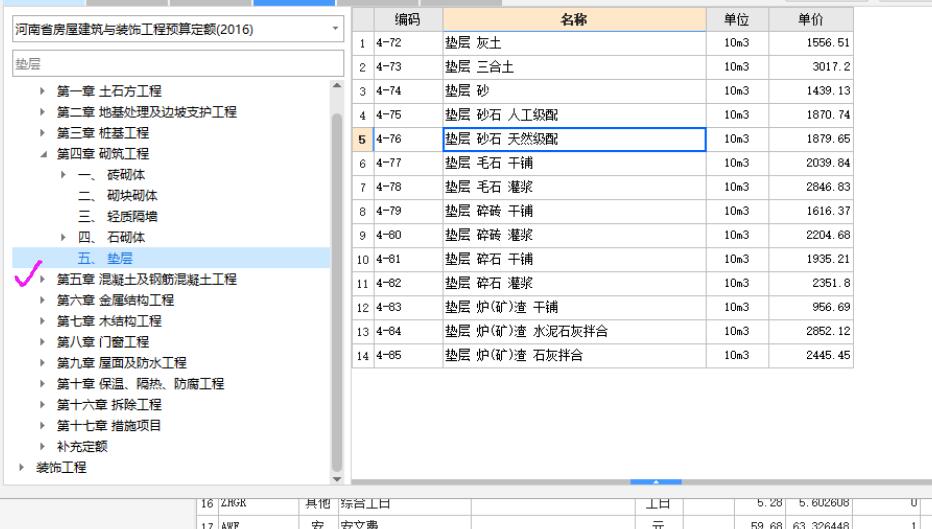This screenshot has height=529, width=932.
Task: Select 垫层 碎砖 灌浆 cell
Action: 574,235
